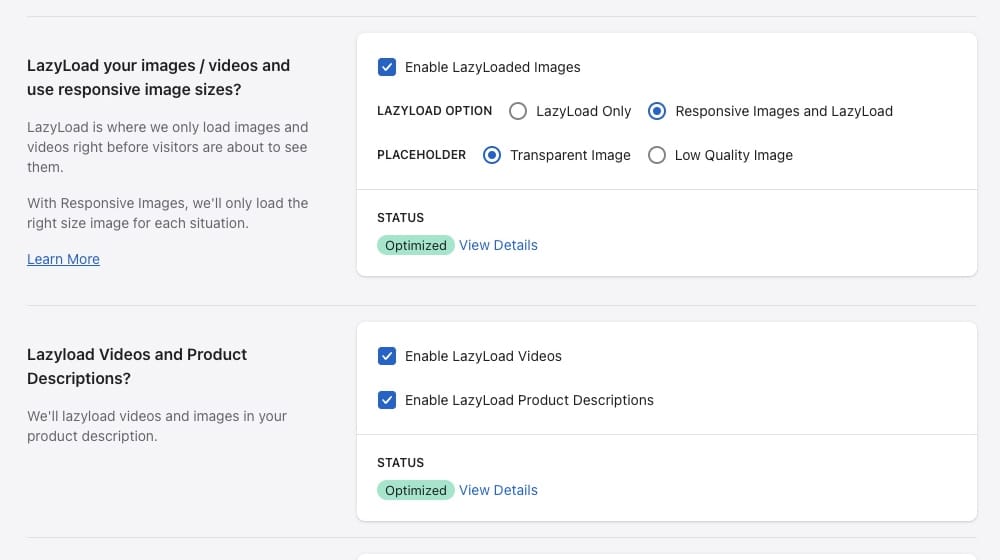Select Transparent Image placeholder radio button

coord(492,155)
